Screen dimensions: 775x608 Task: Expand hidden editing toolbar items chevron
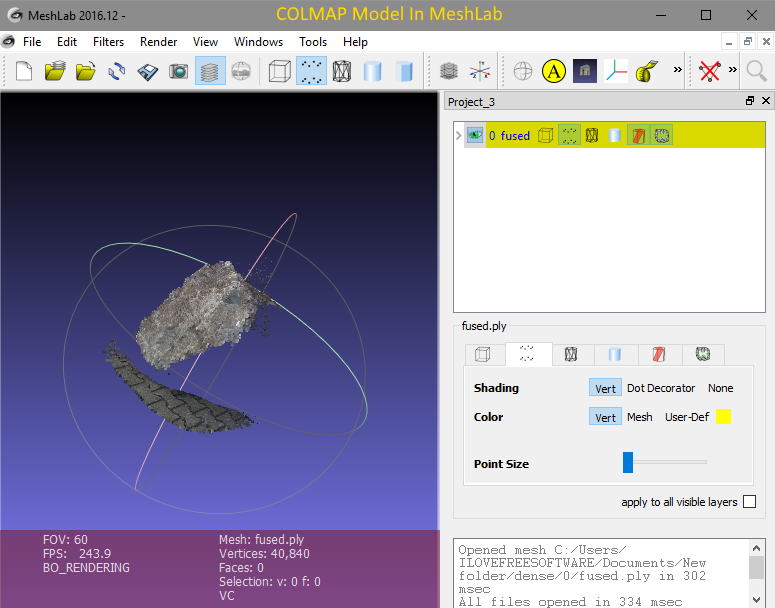pyautogui.click(x=678, y=70)
